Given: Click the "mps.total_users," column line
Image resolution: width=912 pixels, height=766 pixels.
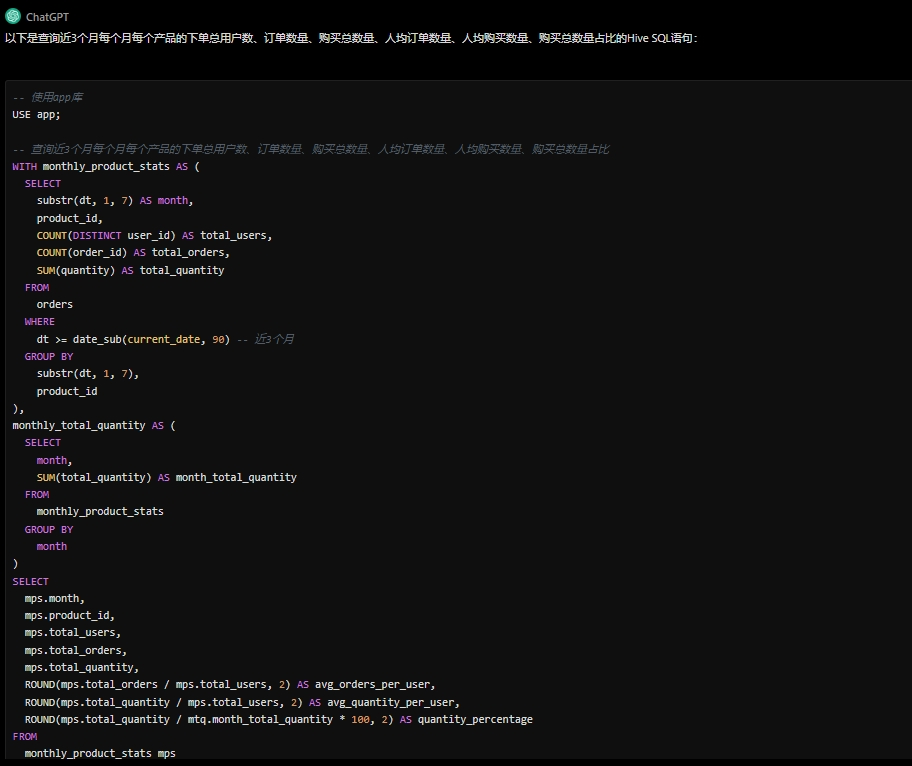Looking at the screenshot, I should 73,633.
